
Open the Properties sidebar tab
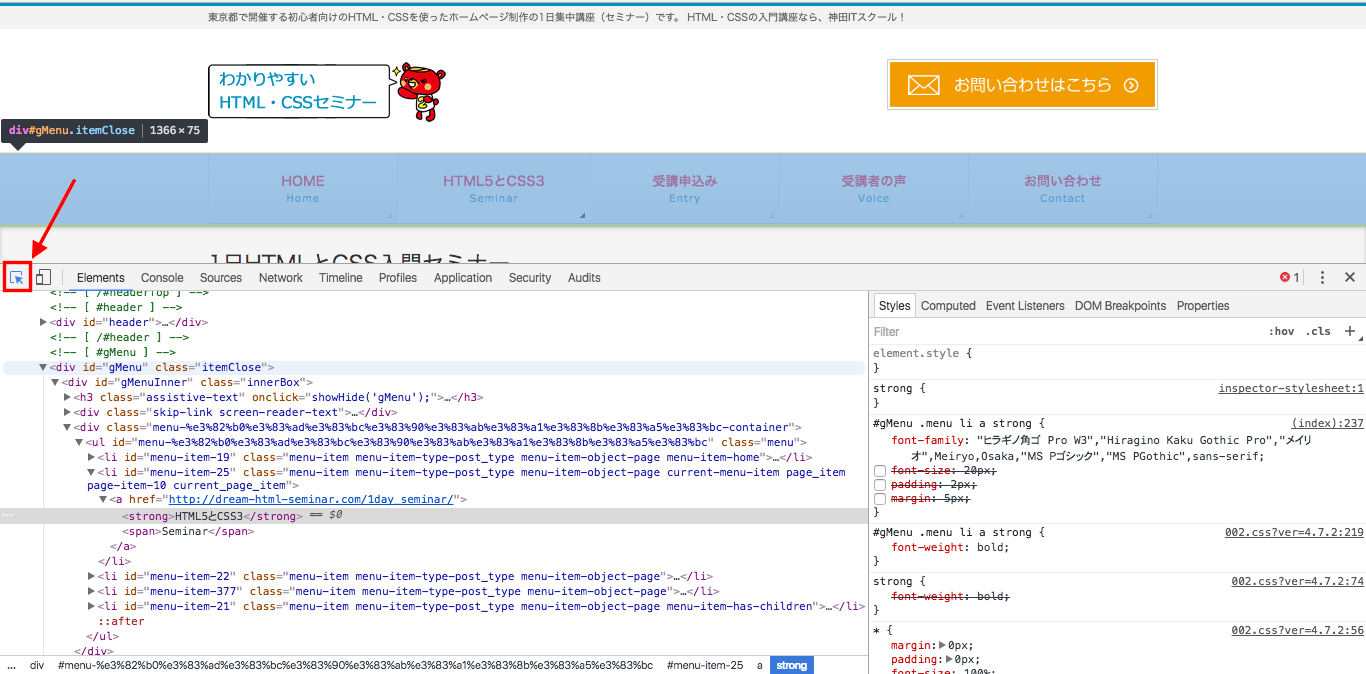1203,306
